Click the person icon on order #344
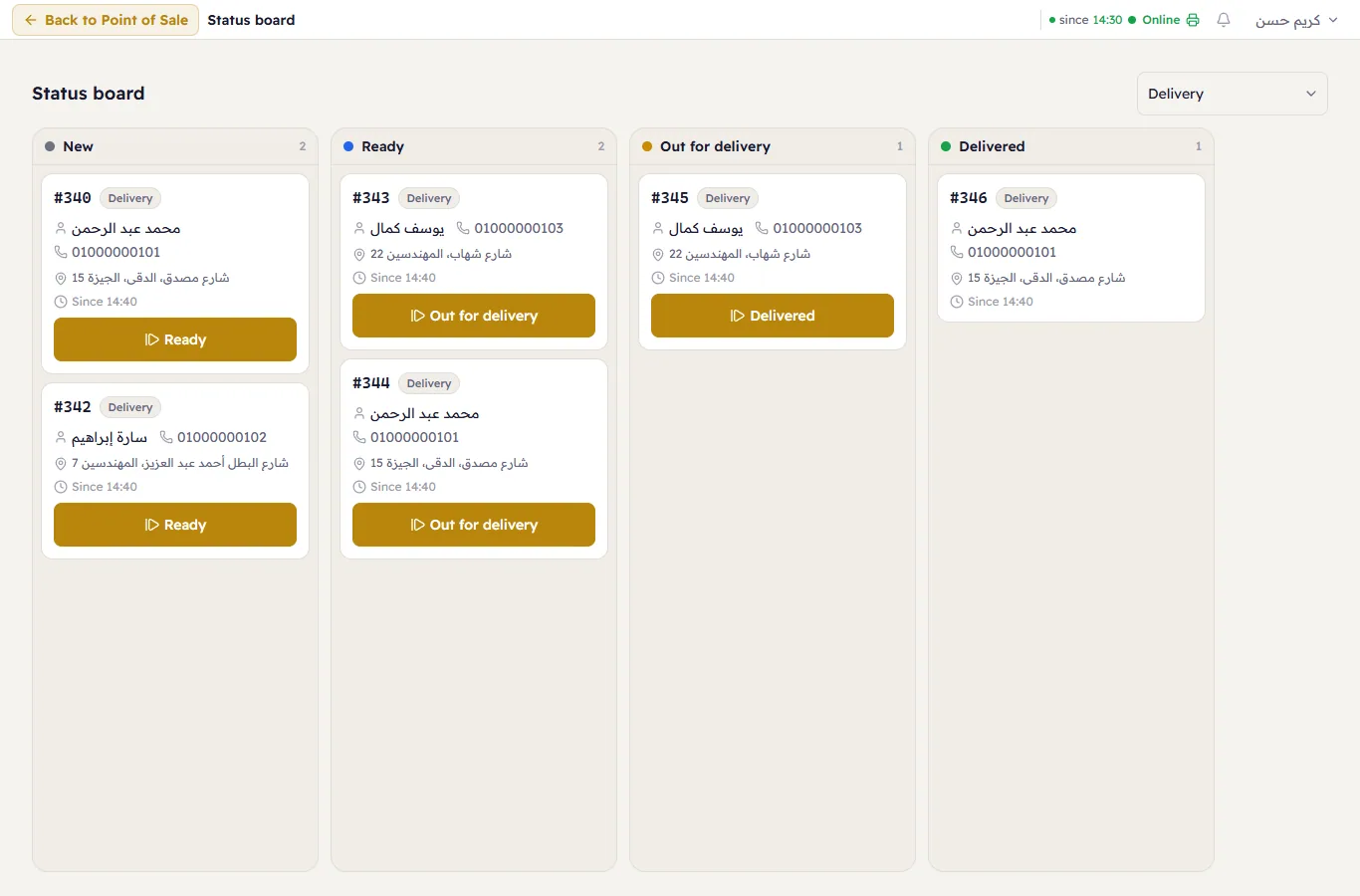Viewport: 1360px width, 896px height. pos(359,413)
